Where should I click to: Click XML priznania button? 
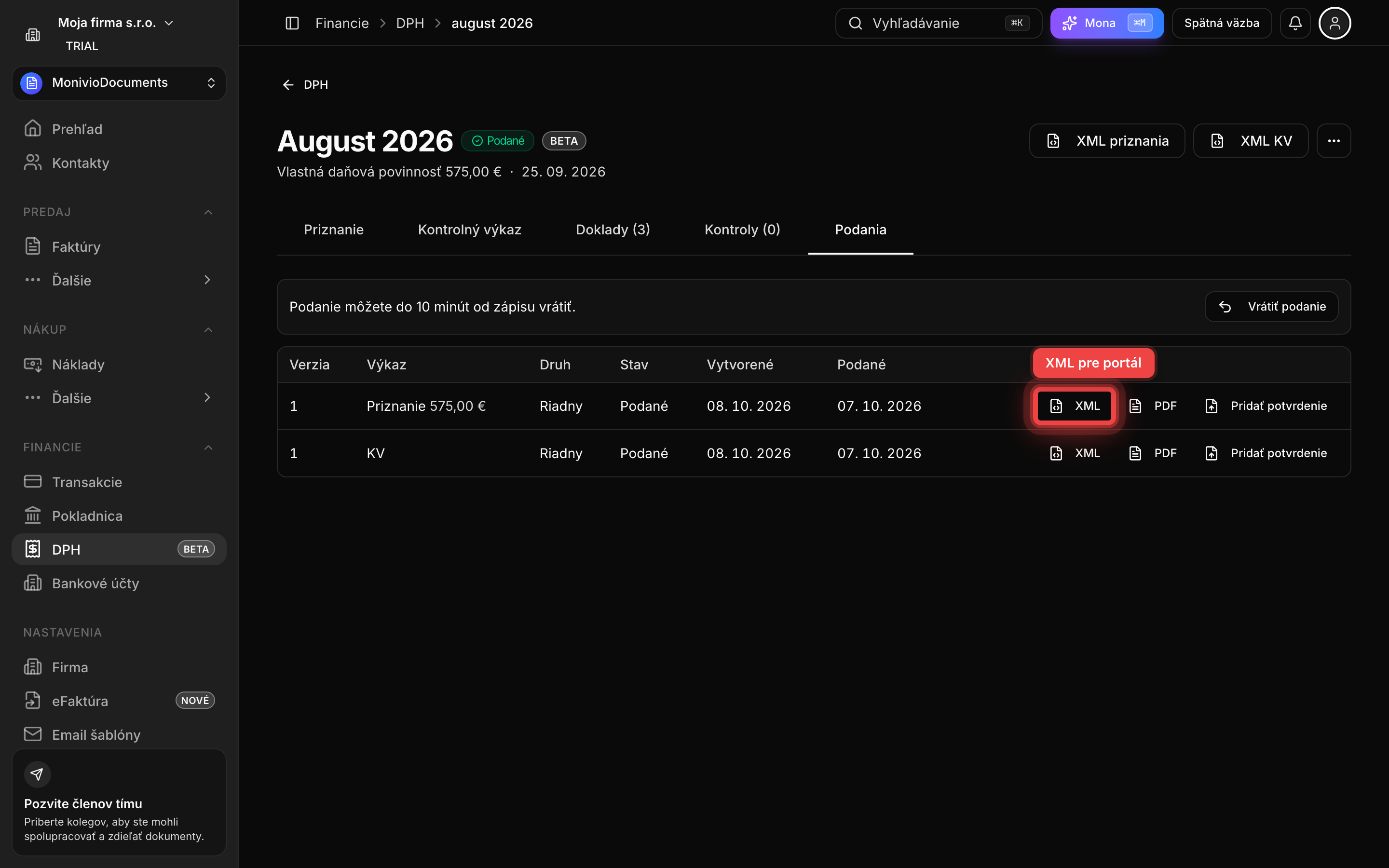[x=1106, y=141]
